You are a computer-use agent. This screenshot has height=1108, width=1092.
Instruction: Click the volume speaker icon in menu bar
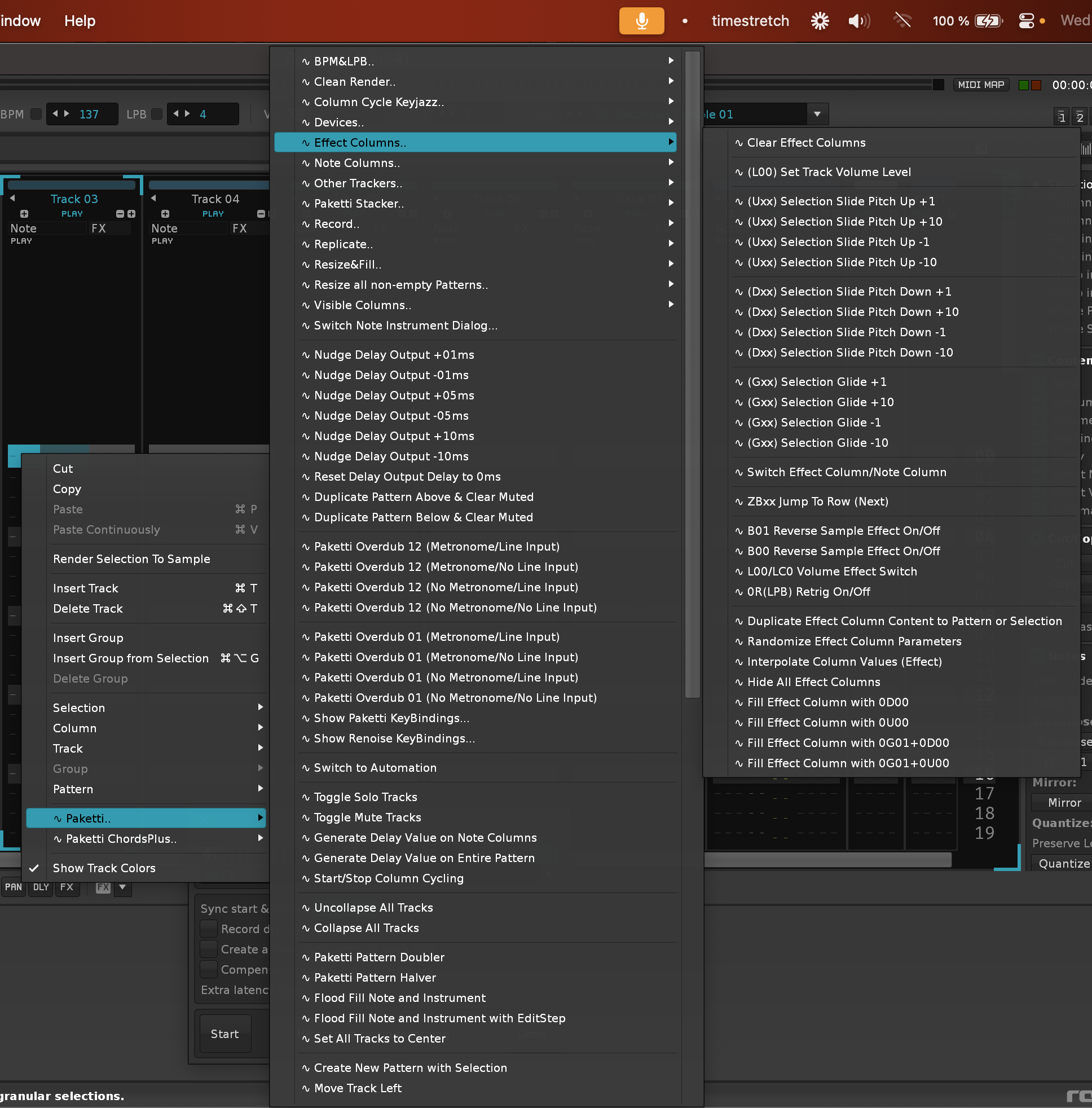tap(858, 21)
